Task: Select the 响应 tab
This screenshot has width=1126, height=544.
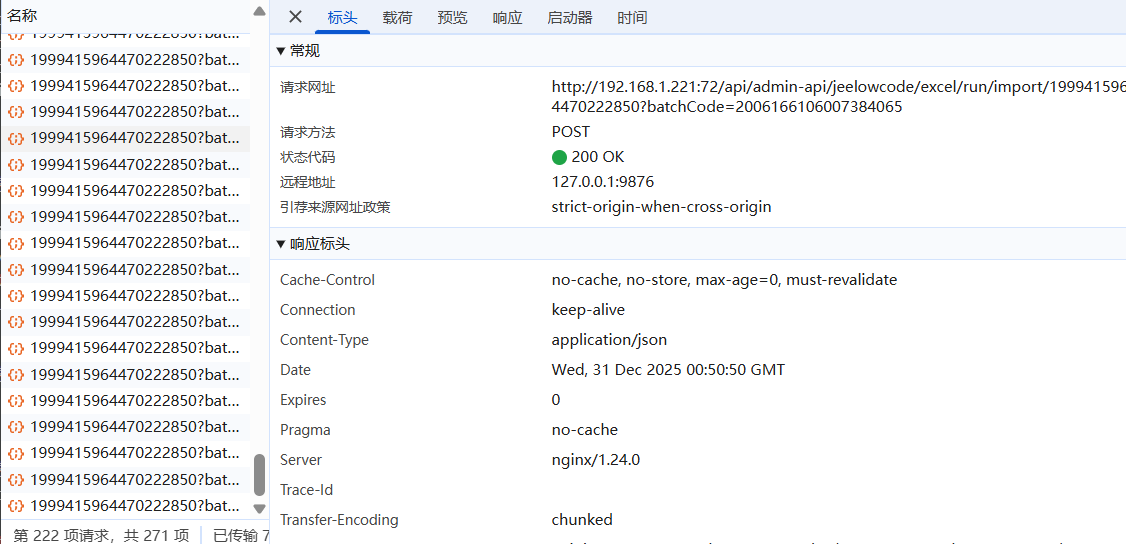Action: coord(507,18)
